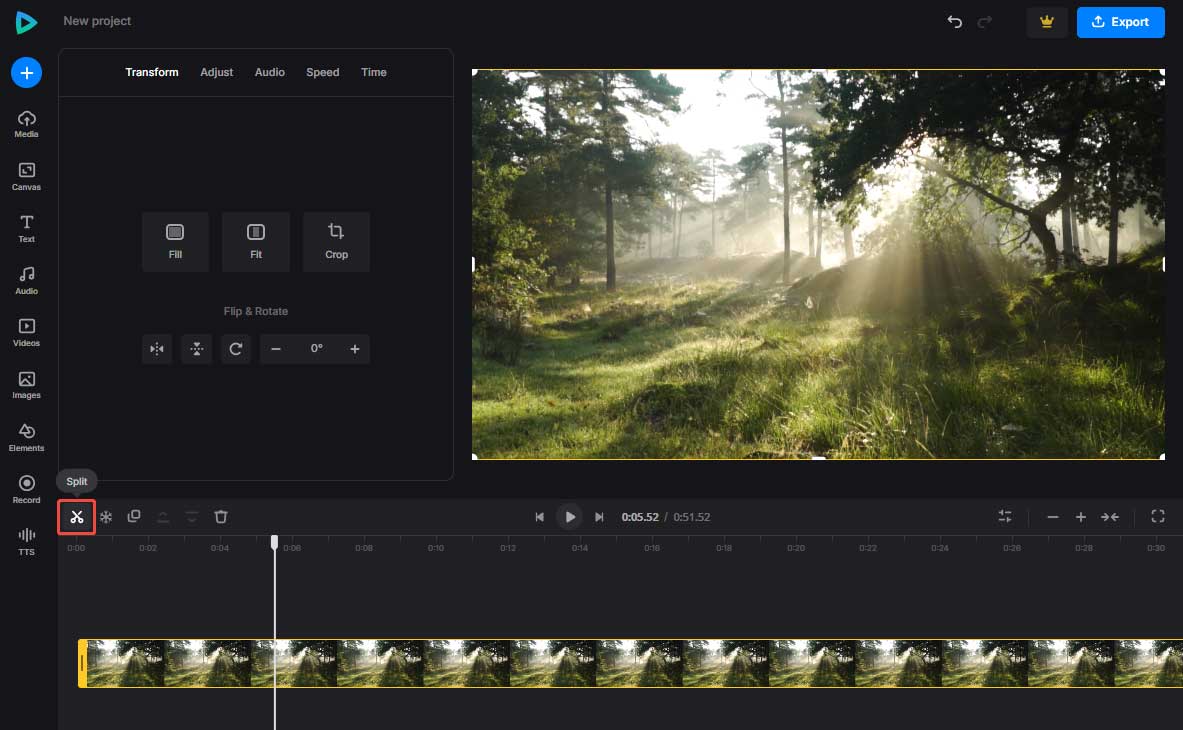Open the timeline settings sliders icon
This screenshot has height=730, width=1183.
coord(1005,517)
